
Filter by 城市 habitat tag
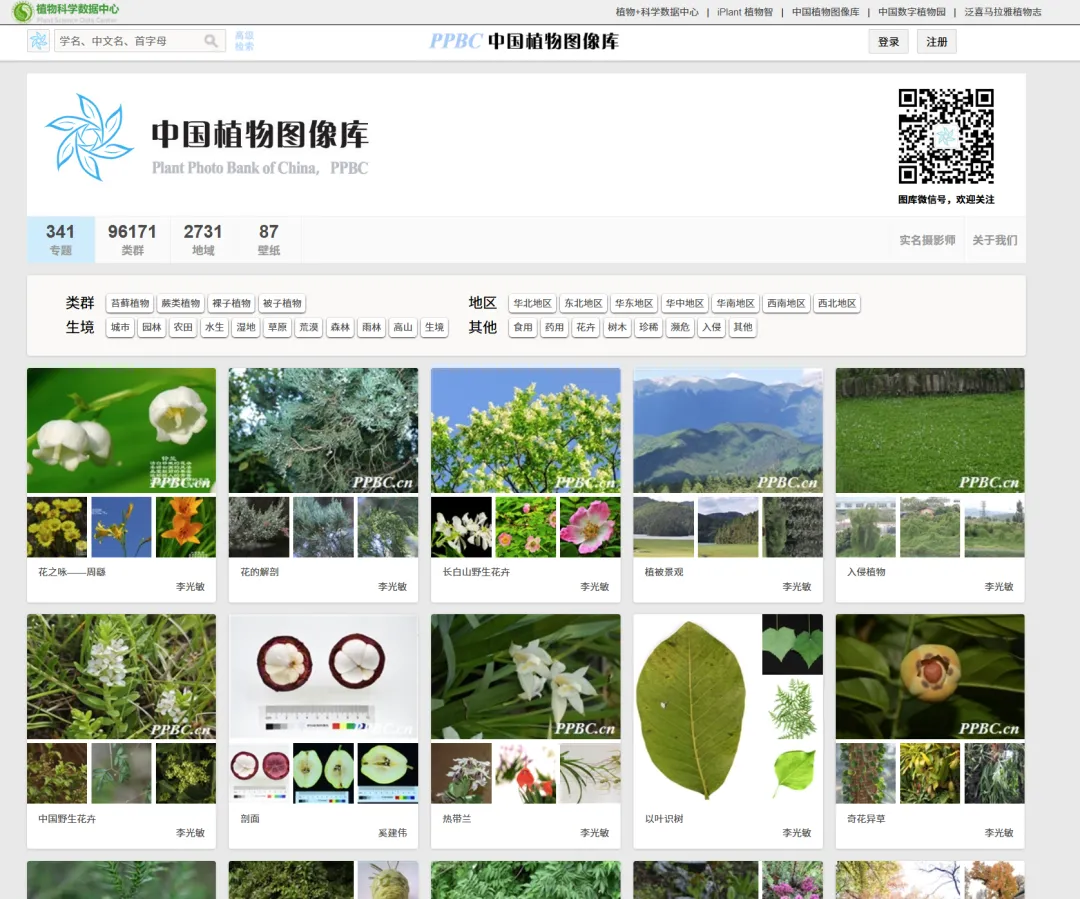[x=121, y=327]
